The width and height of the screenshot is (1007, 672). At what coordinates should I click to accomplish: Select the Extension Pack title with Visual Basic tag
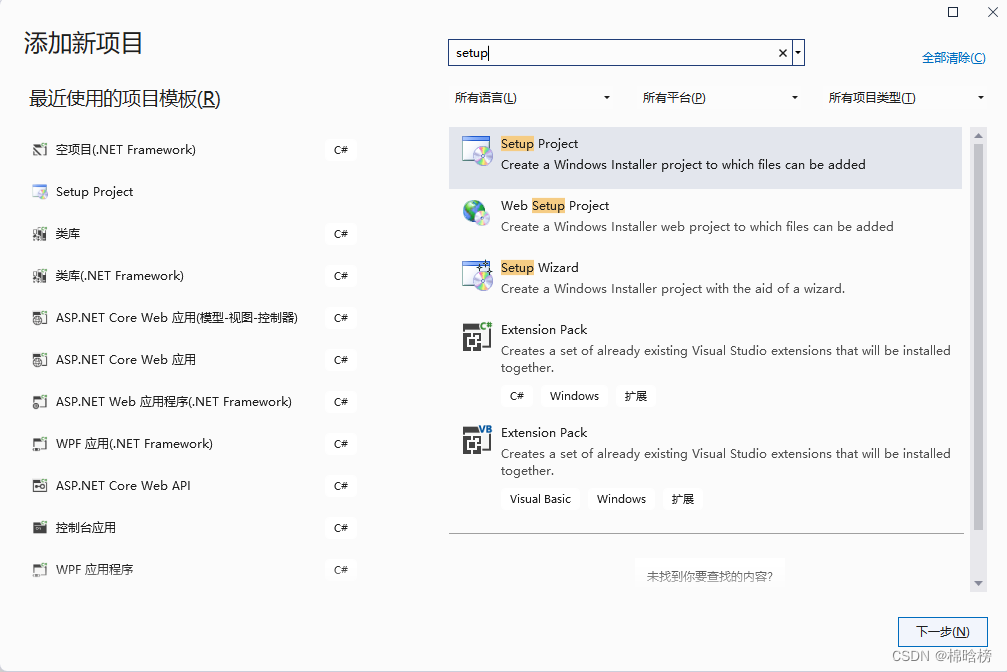click(544, 432)
